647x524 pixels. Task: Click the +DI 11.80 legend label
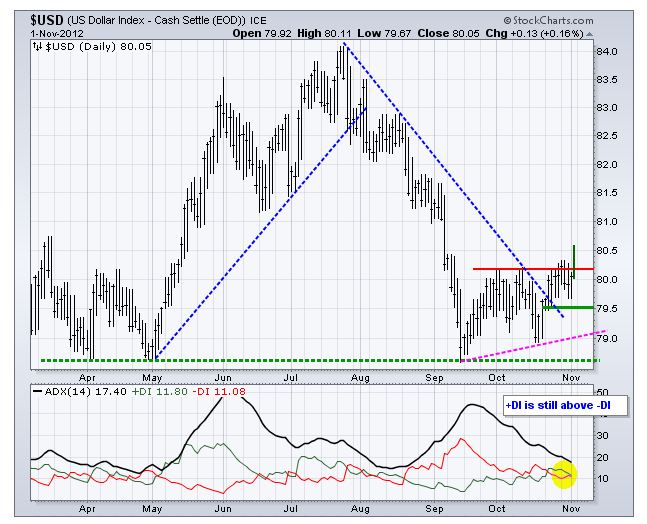159,391
